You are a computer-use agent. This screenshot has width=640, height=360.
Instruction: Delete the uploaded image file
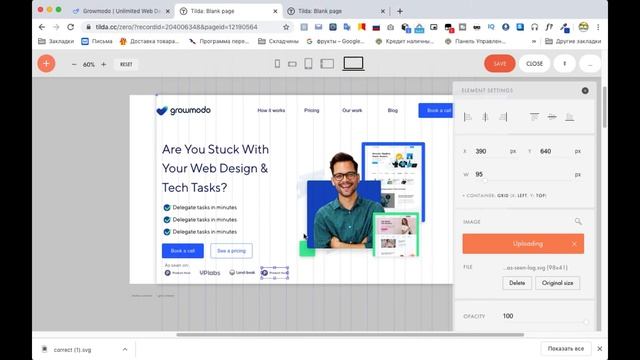coord(517,283)
